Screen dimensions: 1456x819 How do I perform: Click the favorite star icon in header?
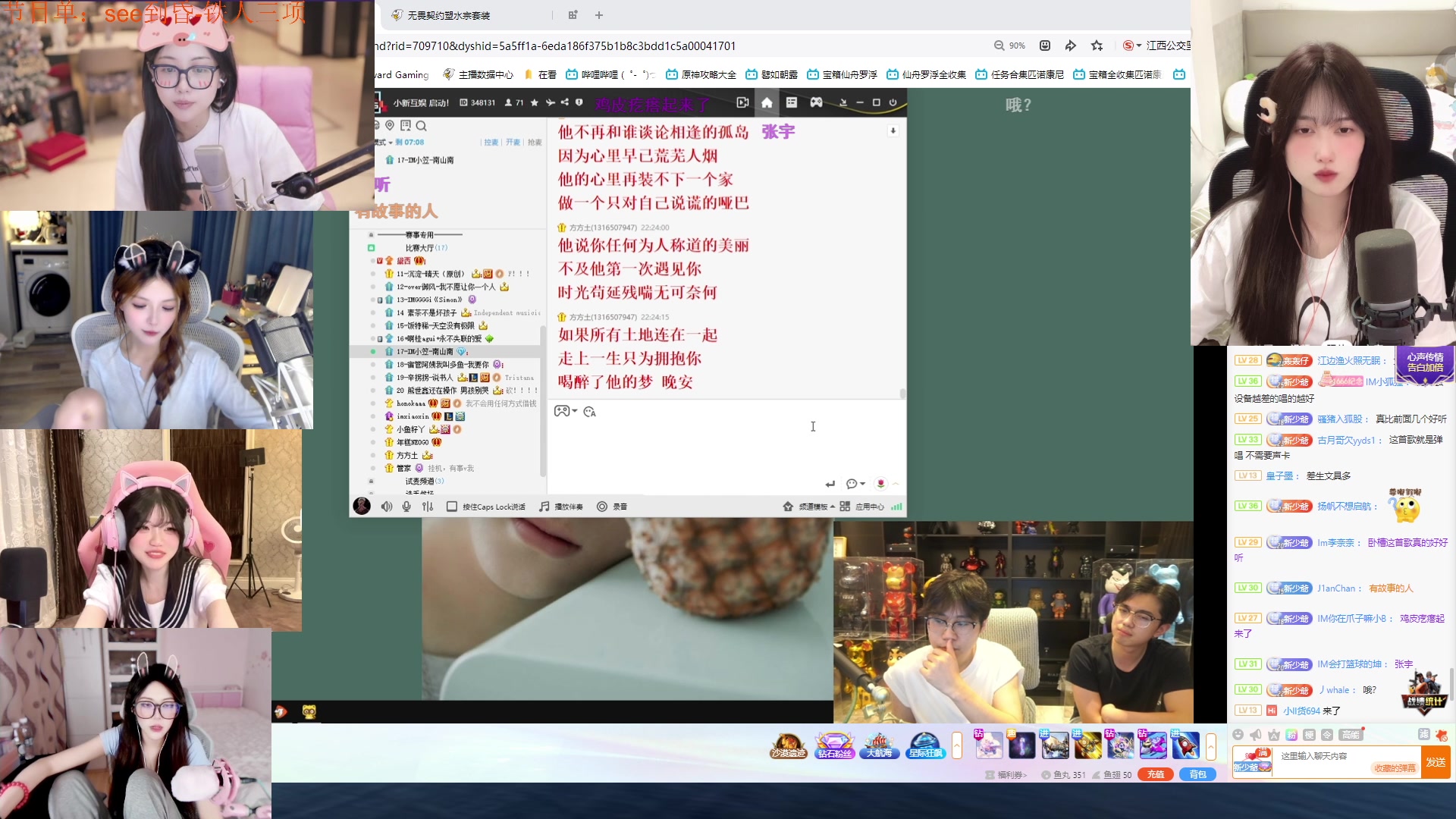point(535,102)
